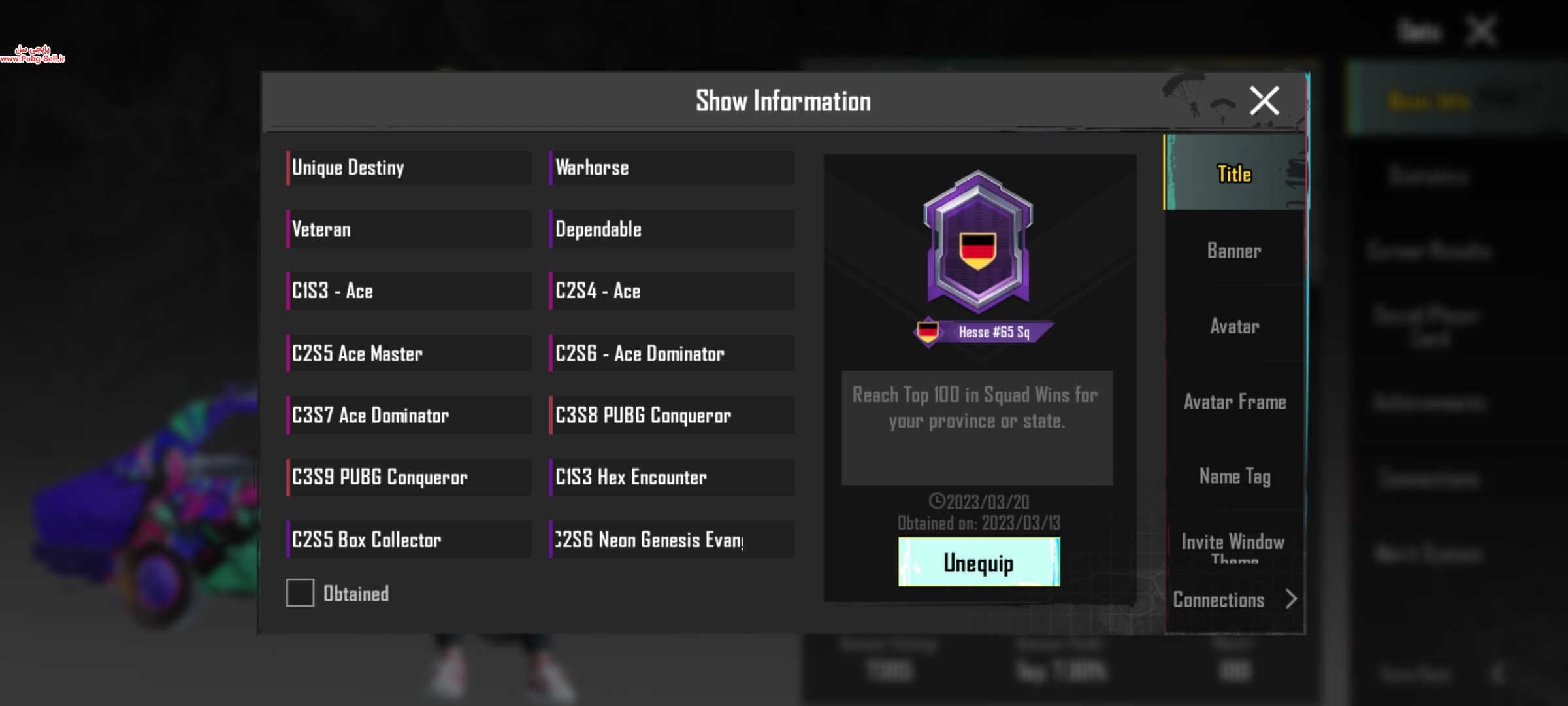
Task: Expand the Connections arrow
Action: (x=1291, y=599)
